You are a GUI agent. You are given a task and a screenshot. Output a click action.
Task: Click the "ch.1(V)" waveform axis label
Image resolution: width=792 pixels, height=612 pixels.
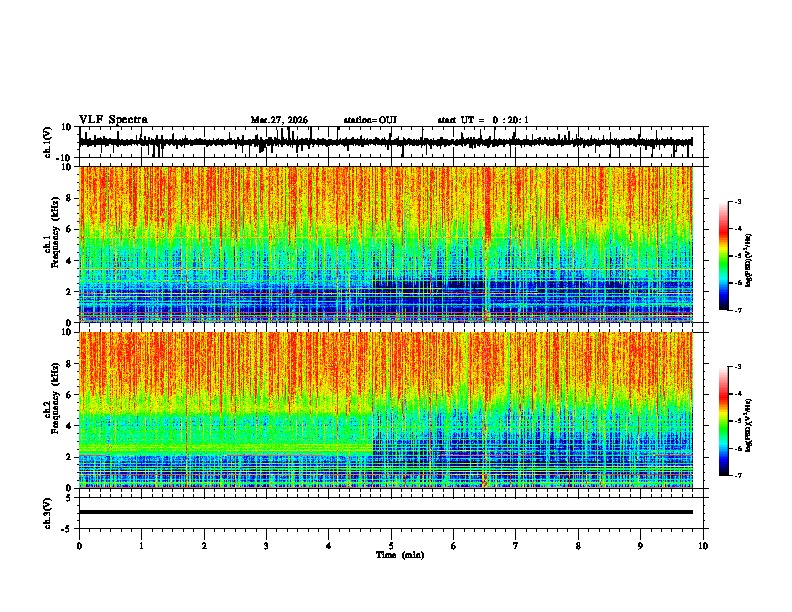[48, 142]
